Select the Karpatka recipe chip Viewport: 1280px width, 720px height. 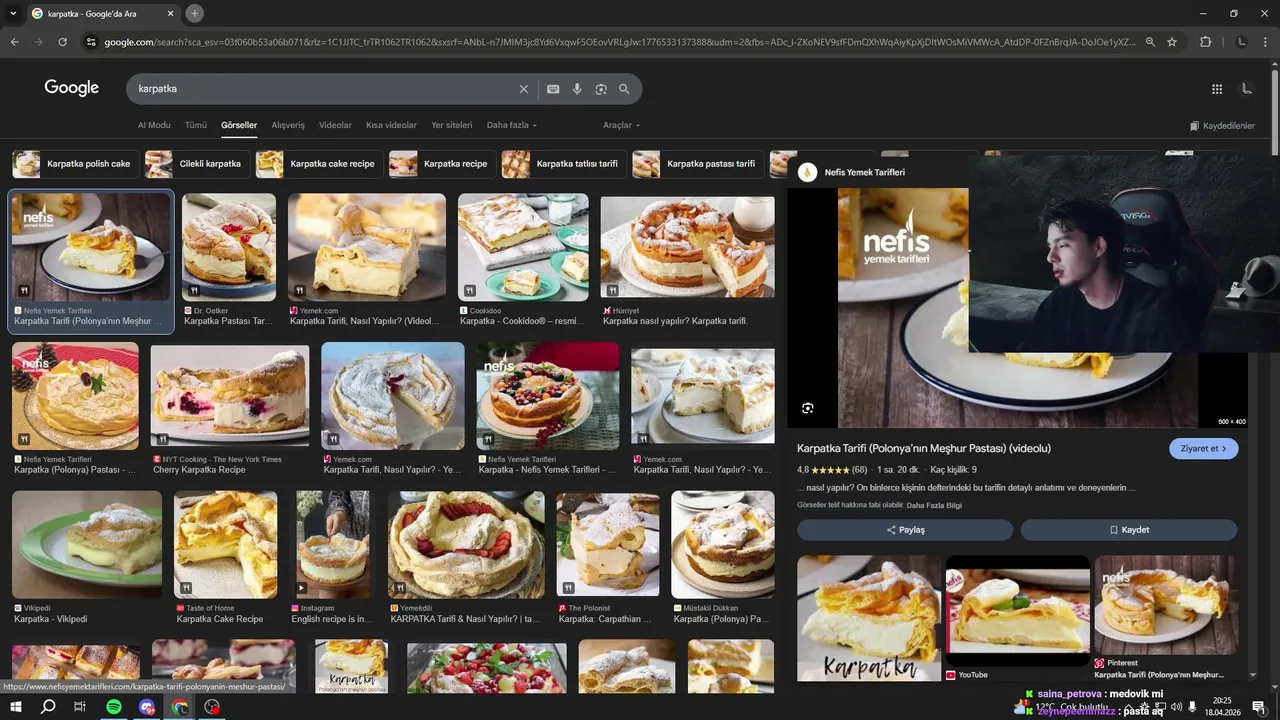442,164
